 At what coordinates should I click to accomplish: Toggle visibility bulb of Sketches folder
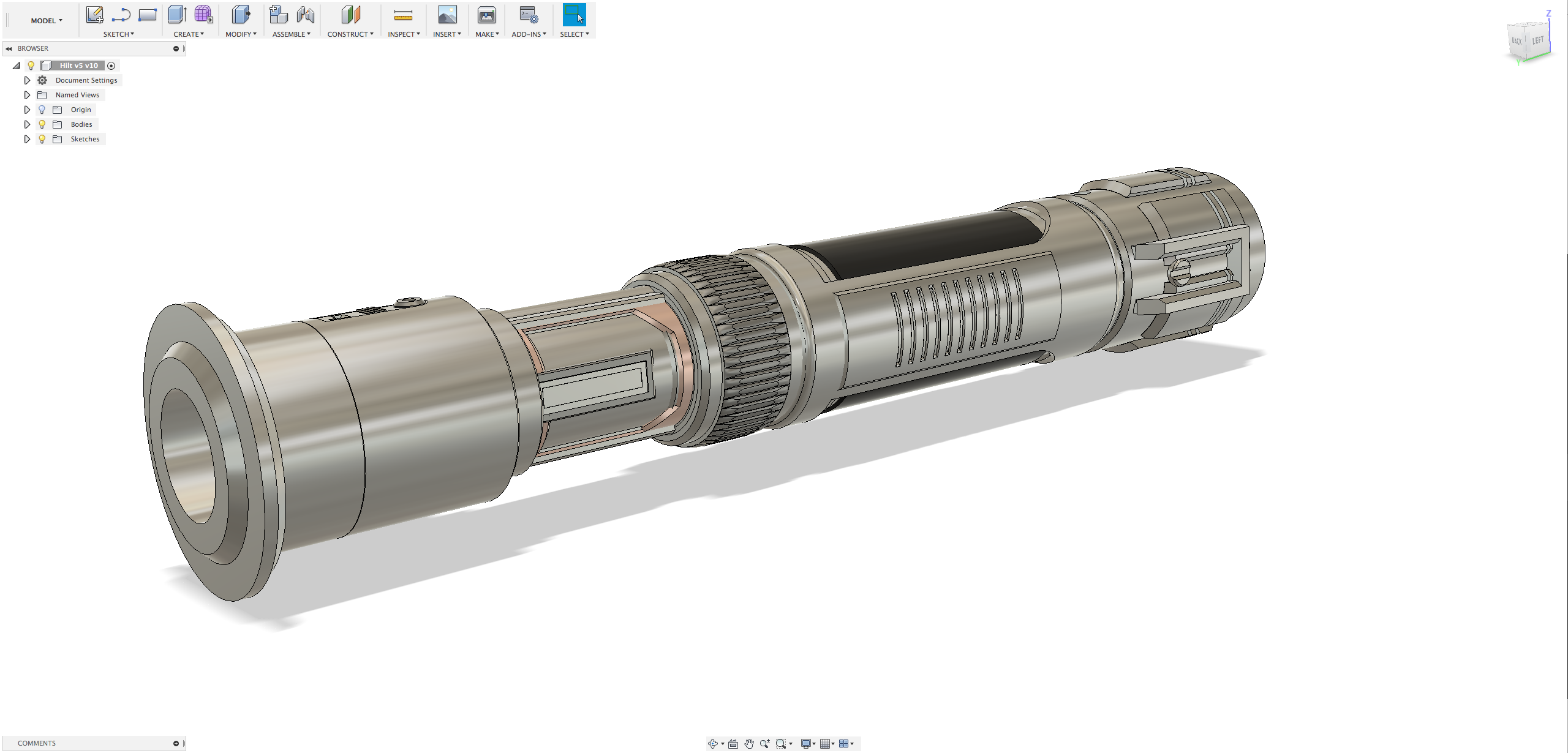click(42, 139)
